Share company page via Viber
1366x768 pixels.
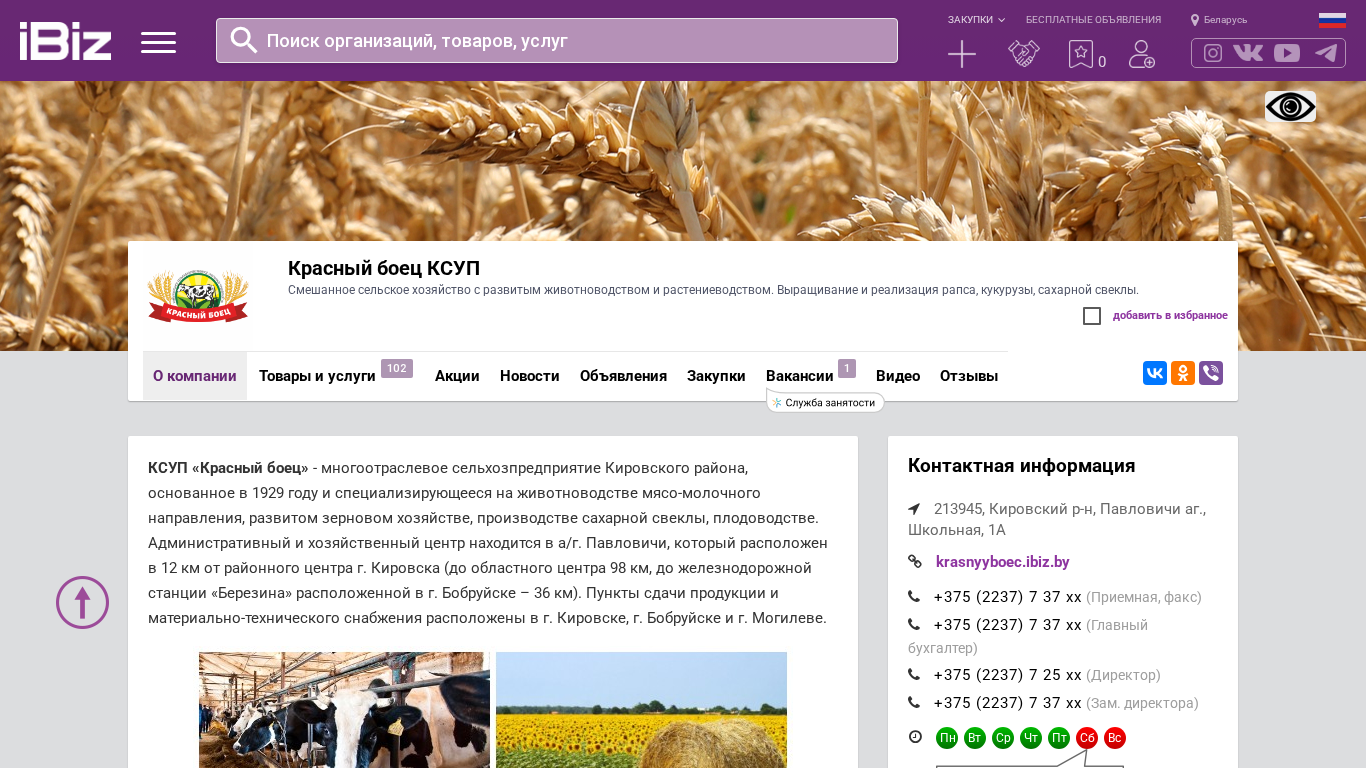point(1211,373)
